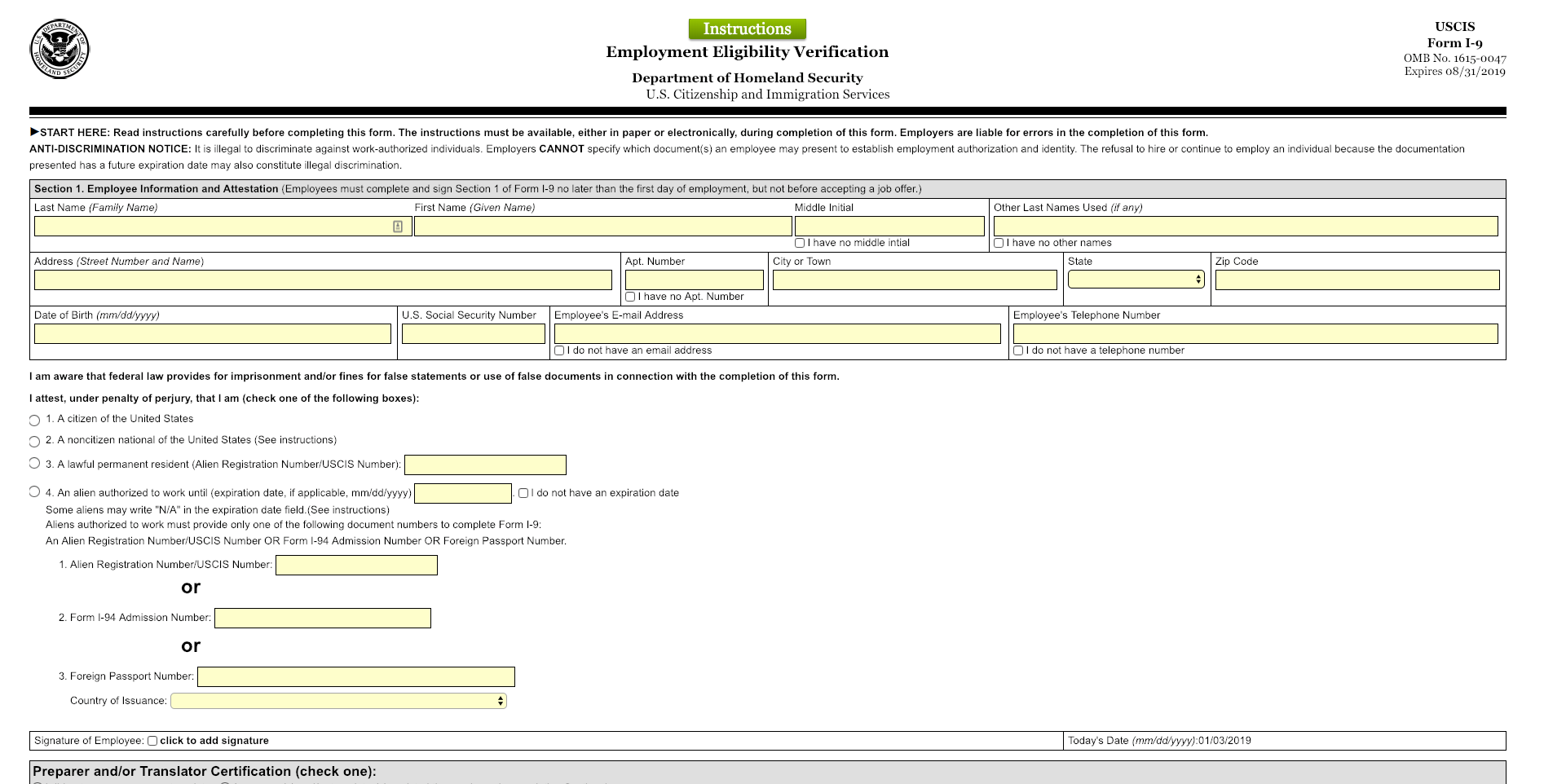Pick 'An alien authorized to work' radio

coord(34,491)
